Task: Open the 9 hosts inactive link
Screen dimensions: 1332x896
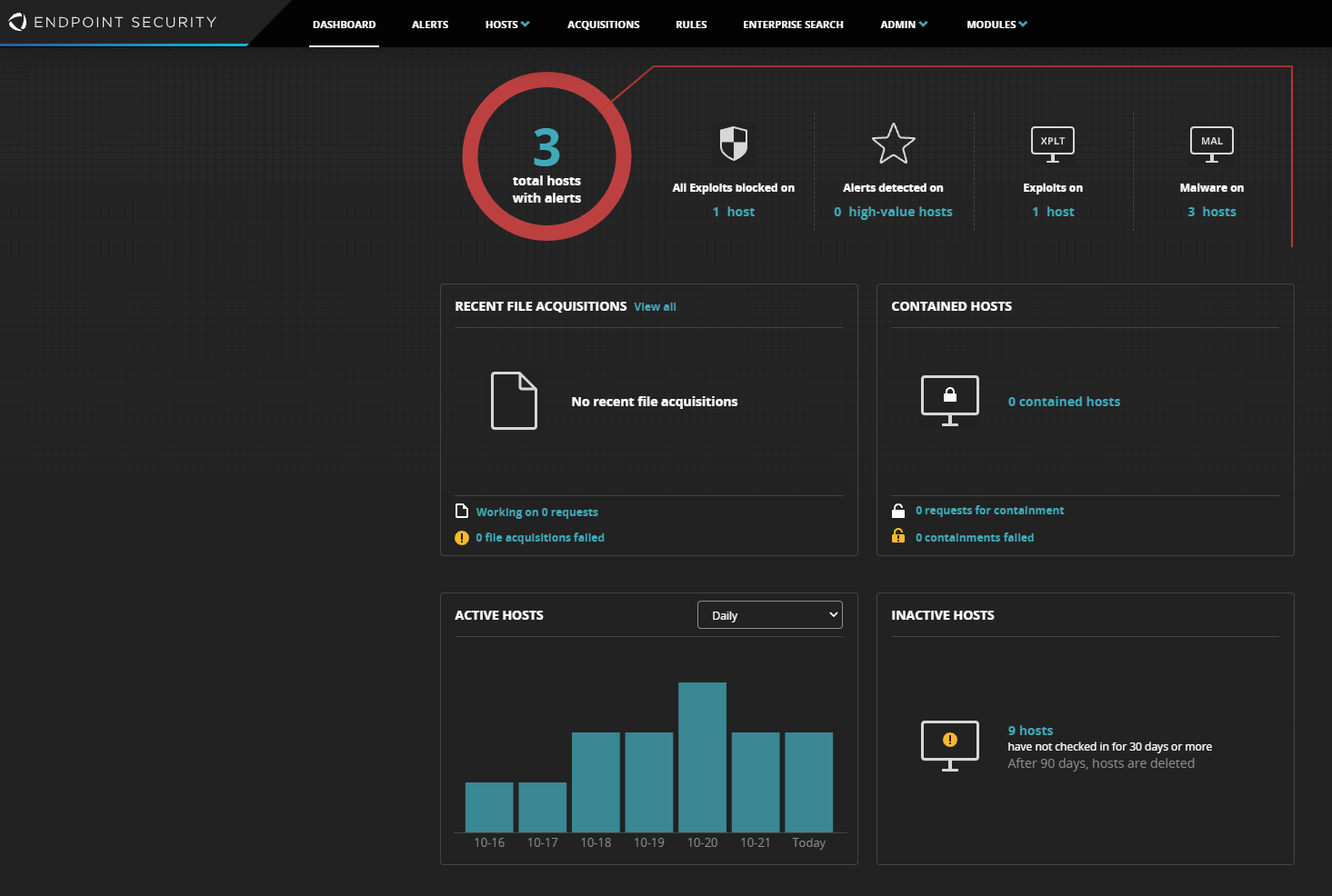Action: [1030, 731]
